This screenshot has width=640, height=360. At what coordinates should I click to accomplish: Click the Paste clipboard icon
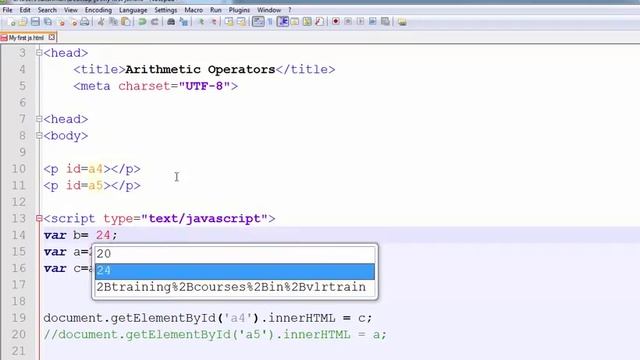coord(126,22)
